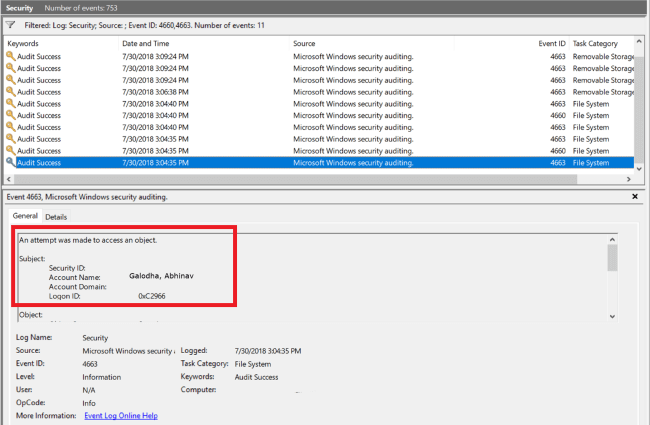Click the highlighted 3:04:35 PM event 4663
This screenshot has height=425, width=650.
coord(319,163)
